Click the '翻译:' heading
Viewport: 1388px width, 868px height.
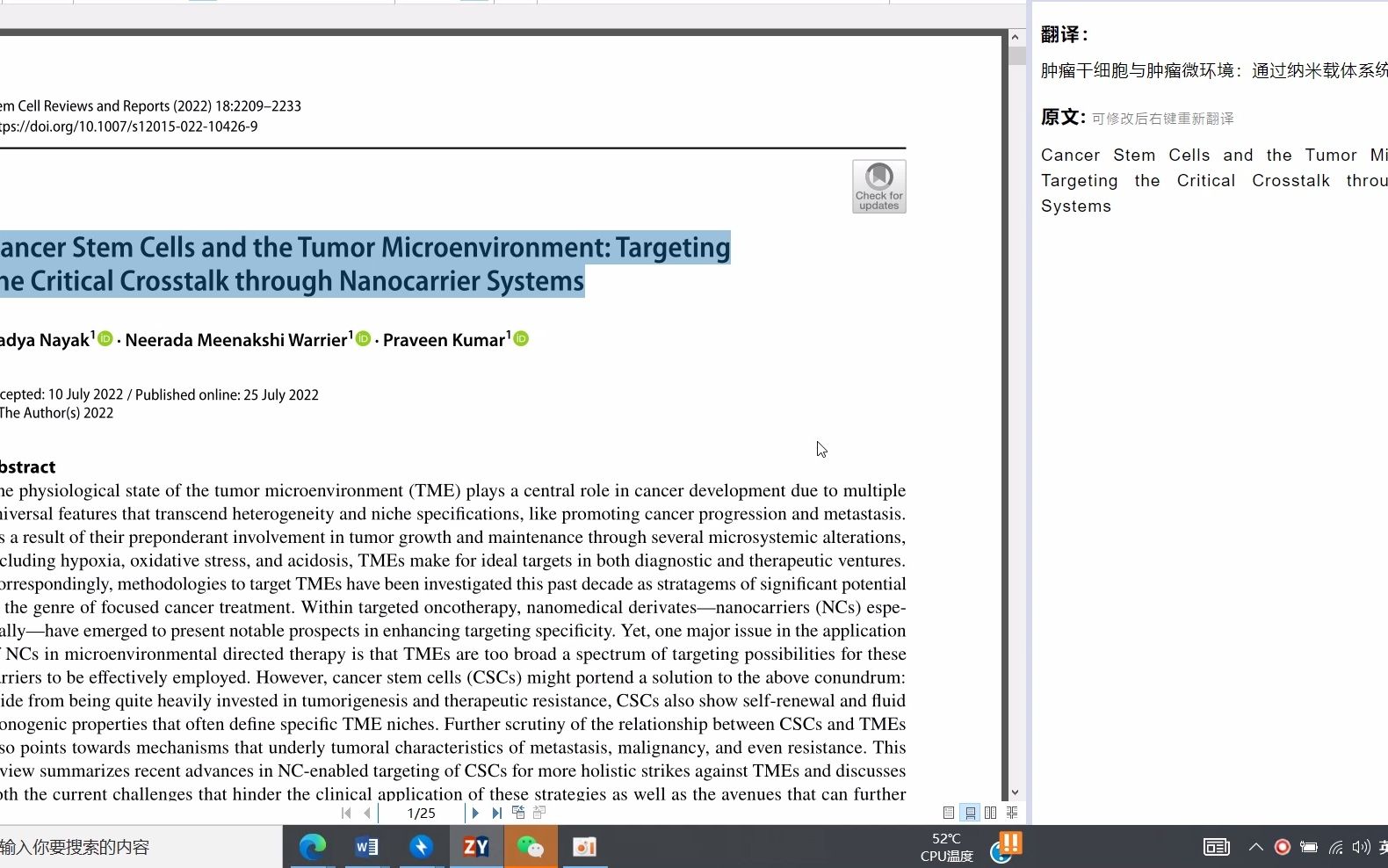pos(1065,34)
